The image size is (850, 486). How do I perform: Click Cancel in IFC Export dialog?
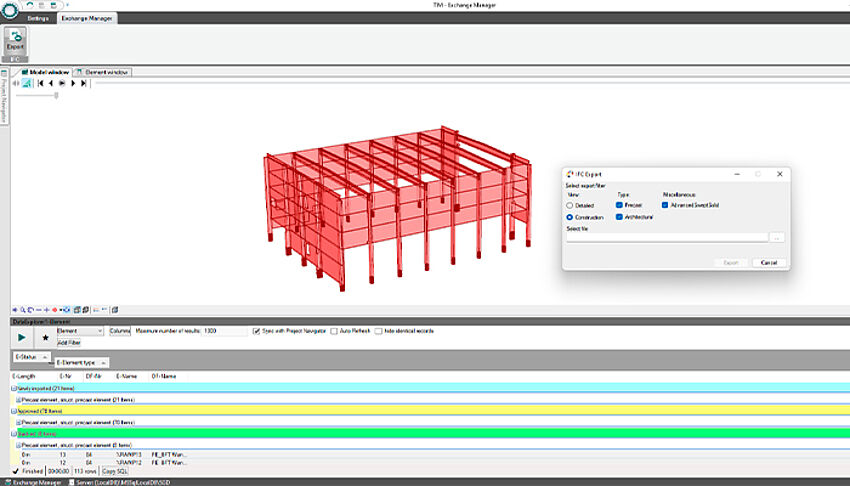click(768, 262)
